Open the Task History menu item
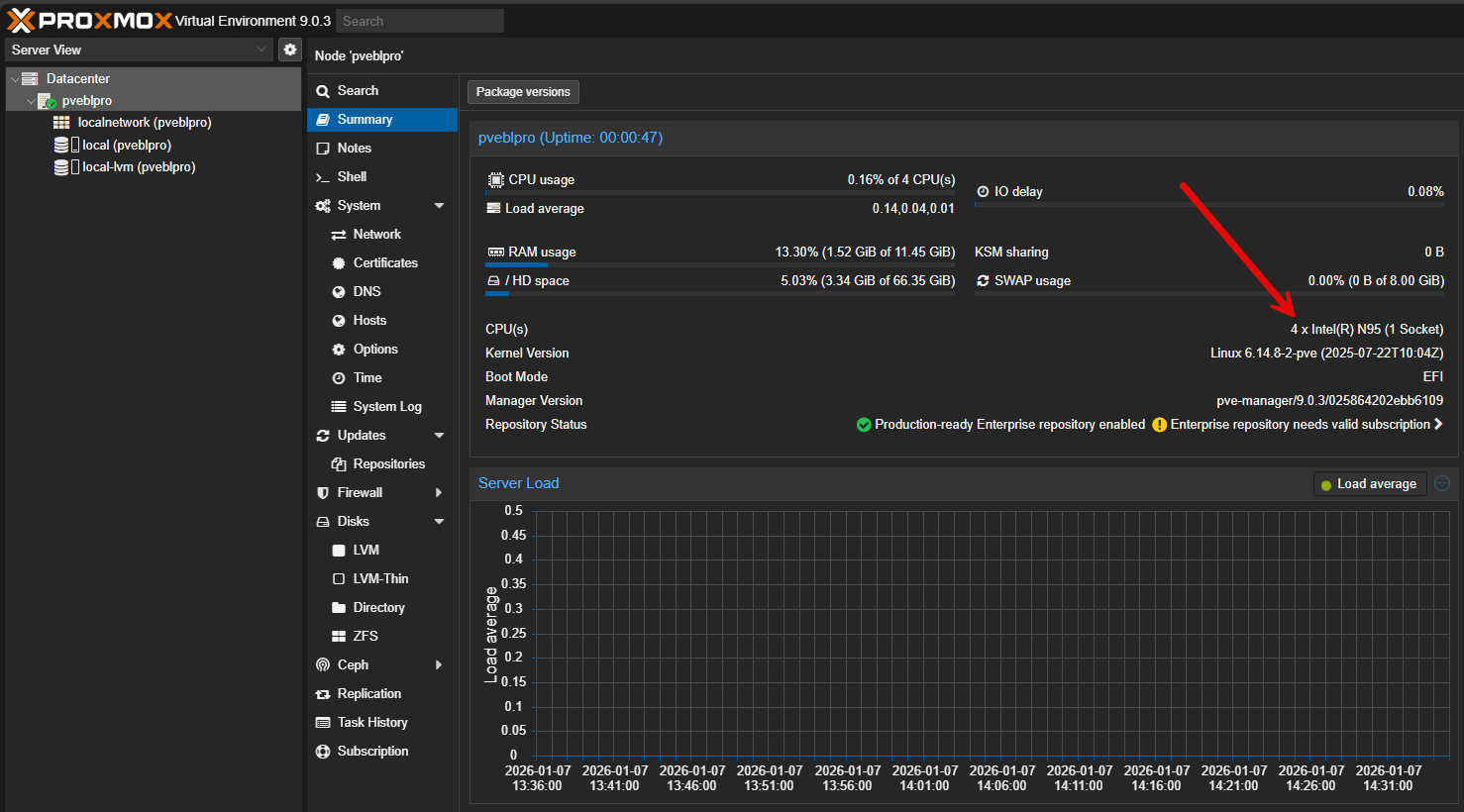Viewport: 1464px width, 812px height. click(371, 723)
